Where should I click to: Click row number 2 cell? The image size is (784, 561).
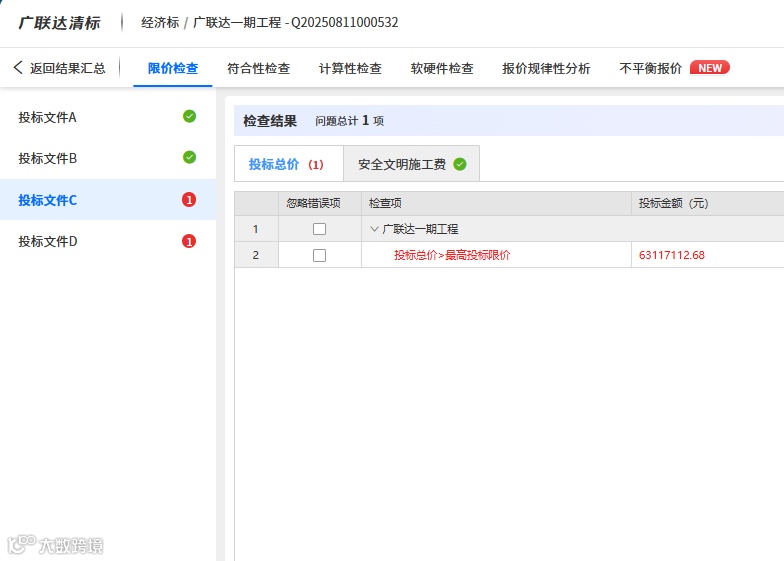256,255
